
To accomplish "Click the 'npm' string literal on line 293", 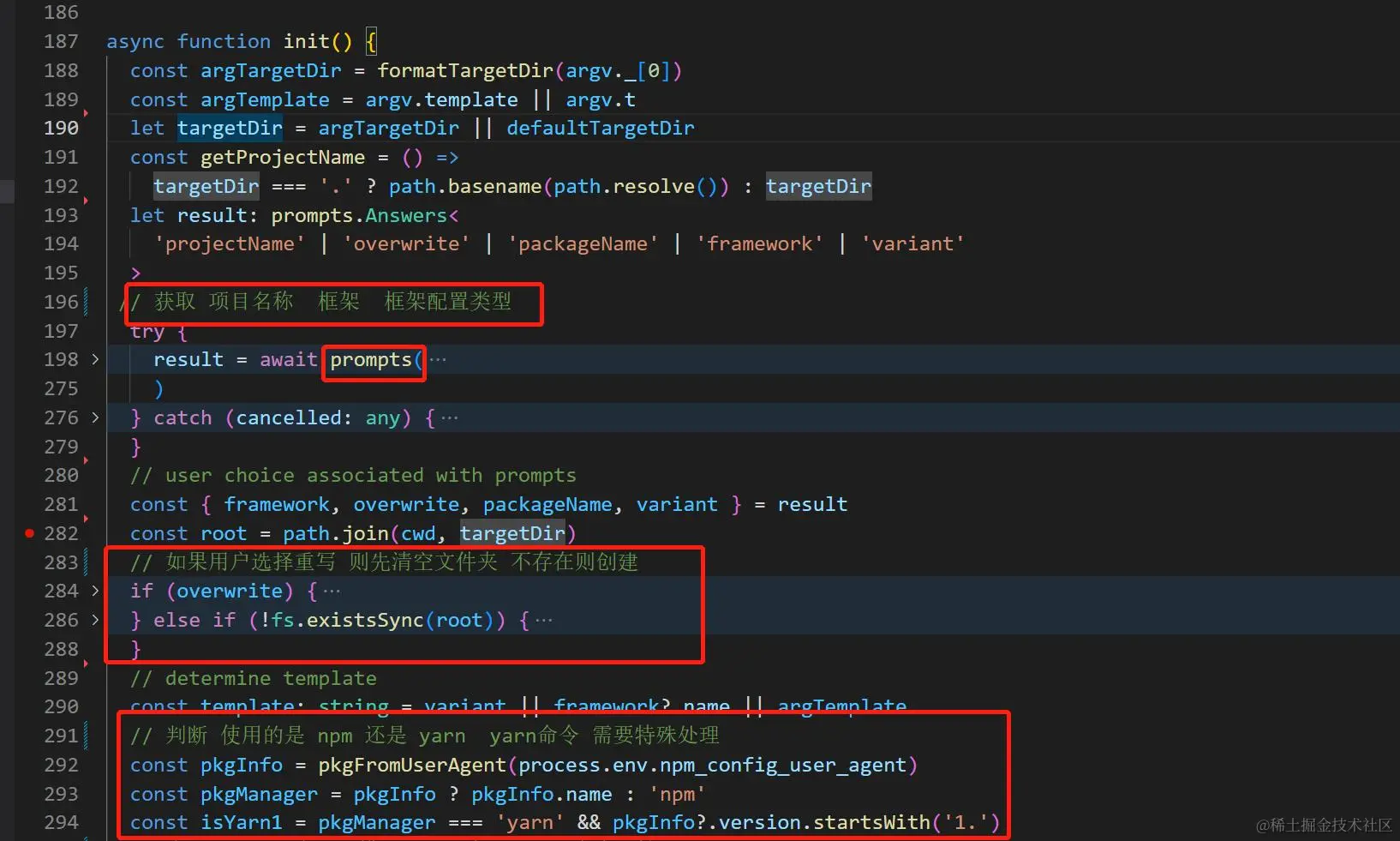I will click(677, 795).
